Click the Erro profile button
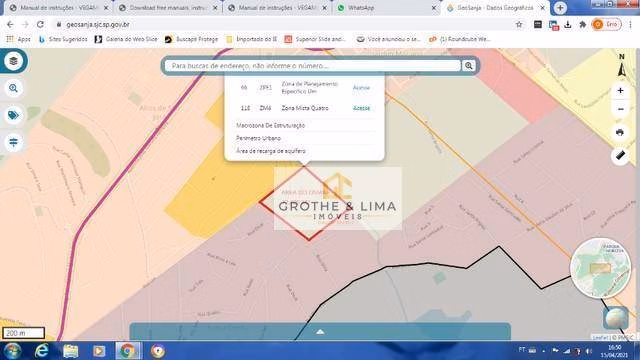640x360 pixels. (607, 24)
